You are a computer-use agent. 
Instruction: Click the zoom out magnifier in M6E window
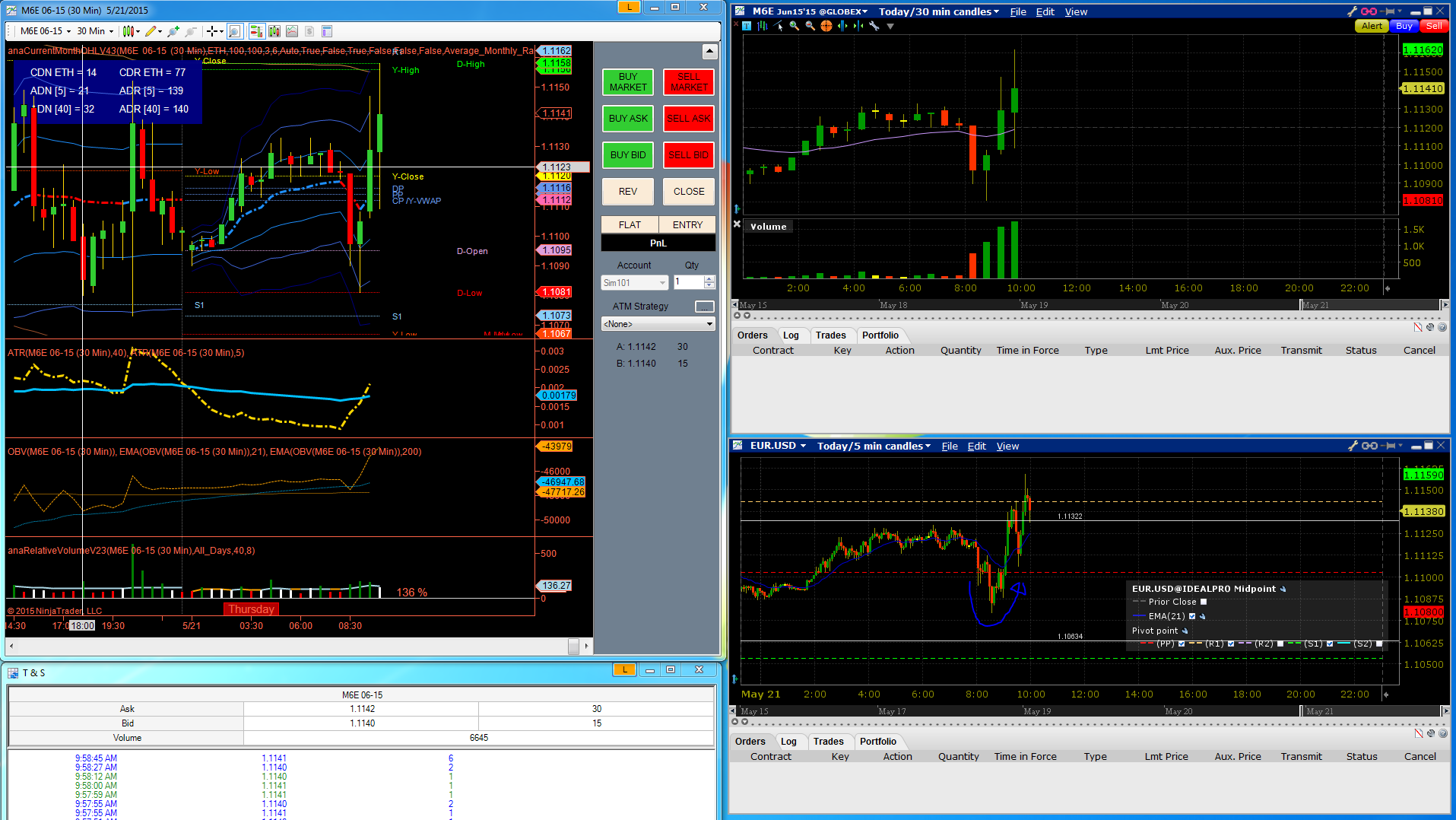click(x=810, y=26)
